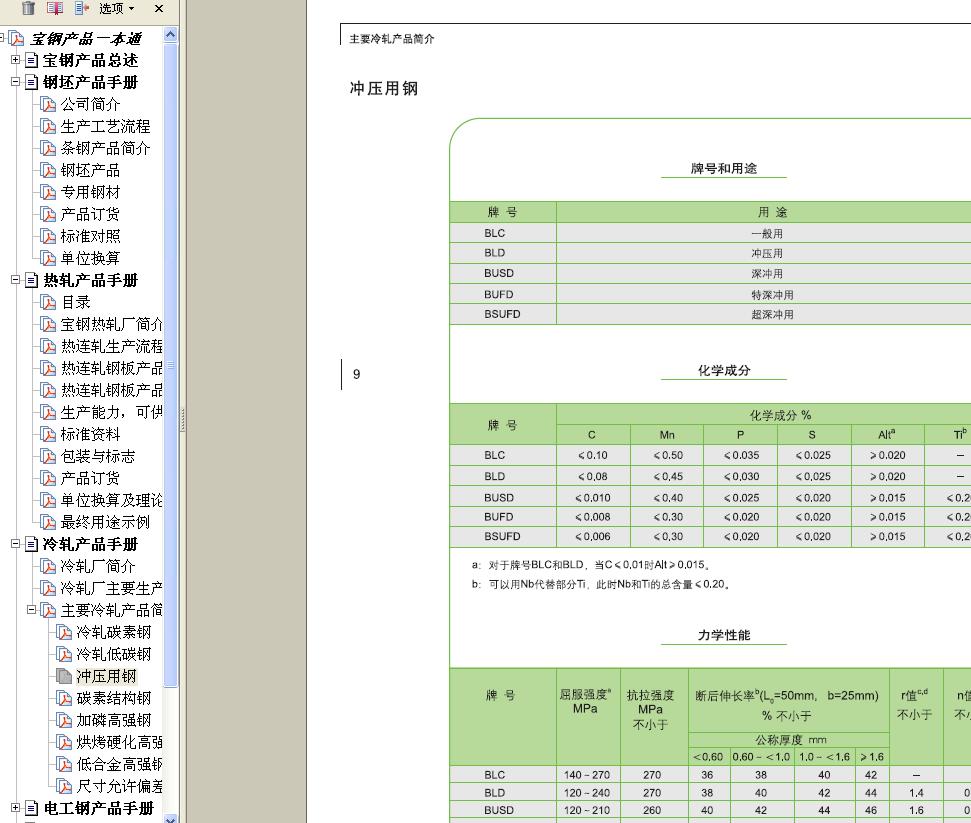The image size is (971, 823).
Task: Click the page icon of 宝钢产品总述
Action: (32, 60)
